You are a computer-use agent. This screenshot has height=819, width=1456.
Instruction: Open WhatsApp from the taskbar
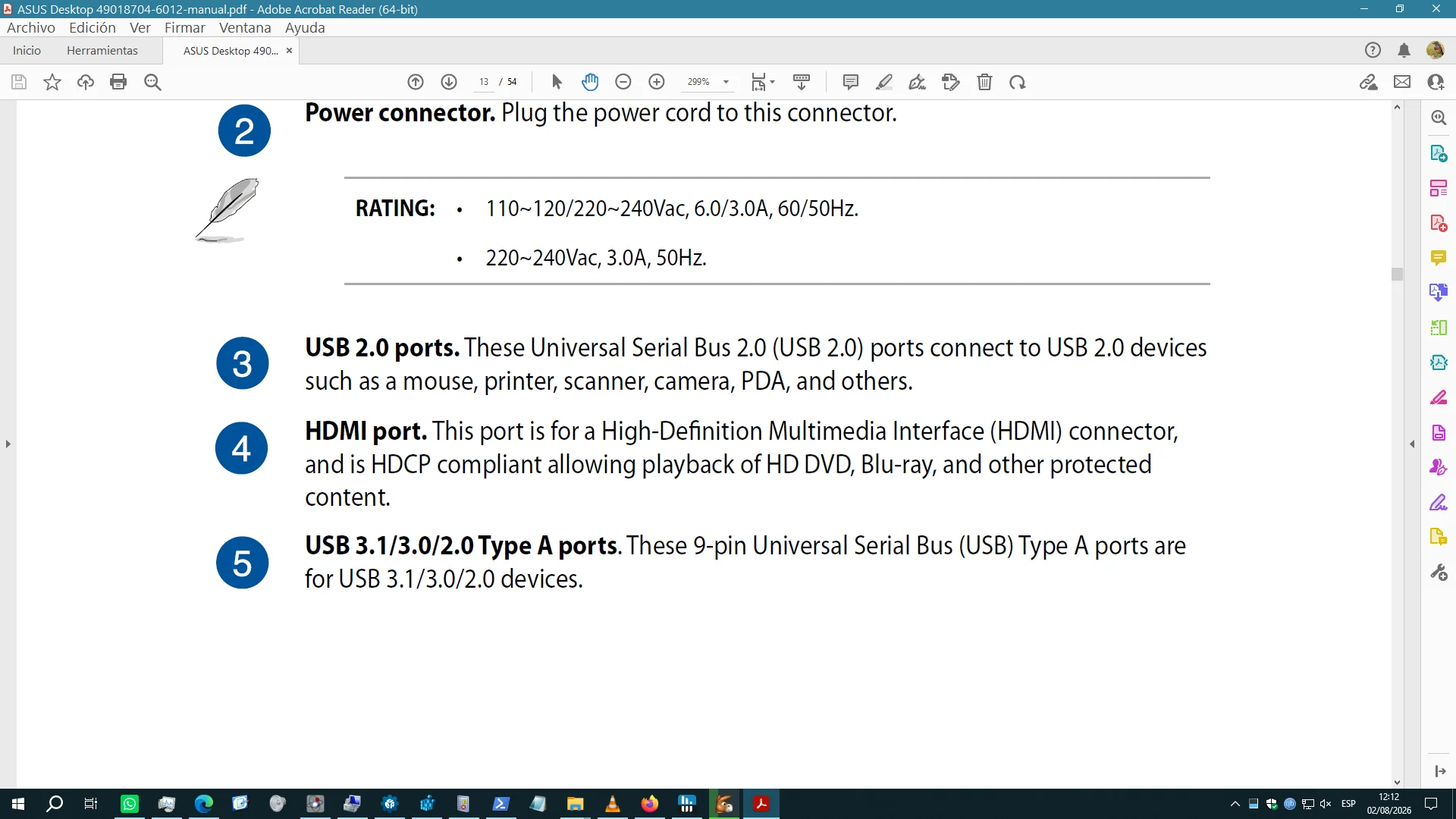coord(130,804)
